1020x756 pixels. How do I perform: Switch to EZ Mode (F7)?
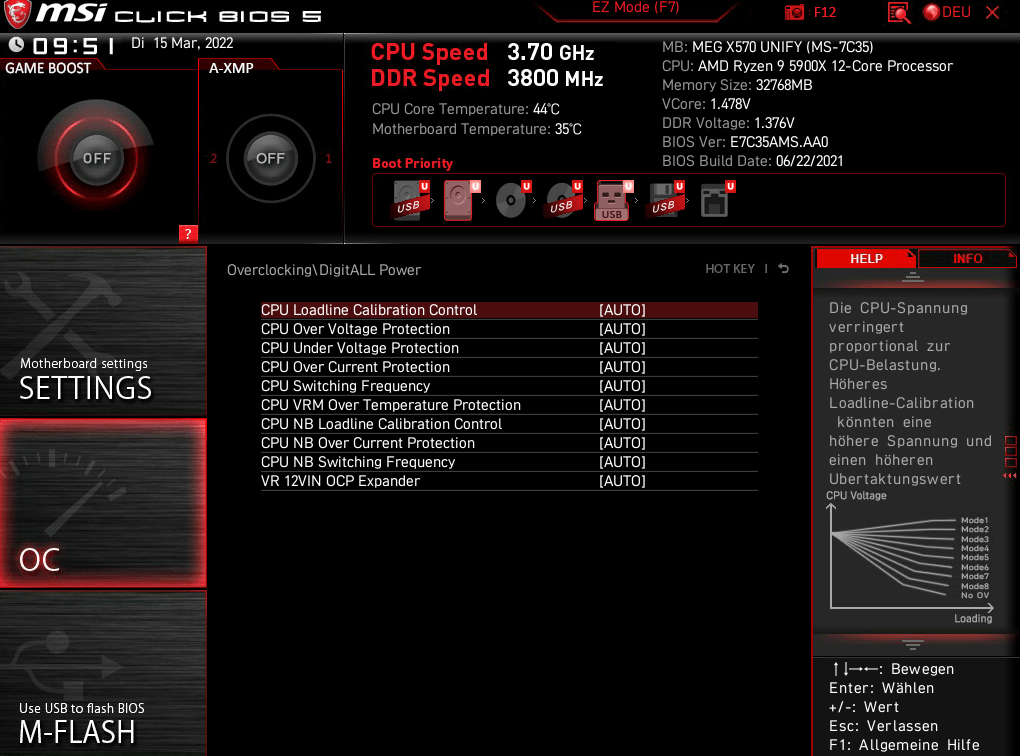pyautogui.click(x=636, y=8)
